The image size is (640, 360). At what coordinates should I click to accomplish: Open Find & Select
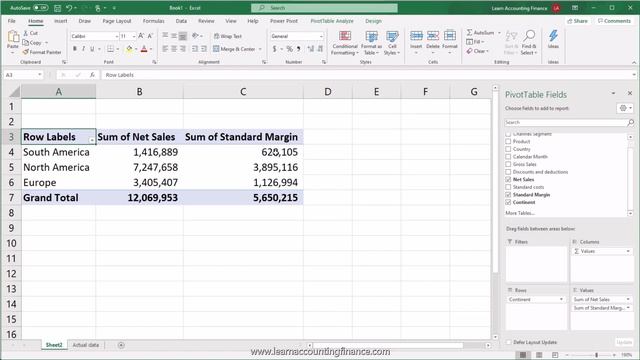[529, 43]
